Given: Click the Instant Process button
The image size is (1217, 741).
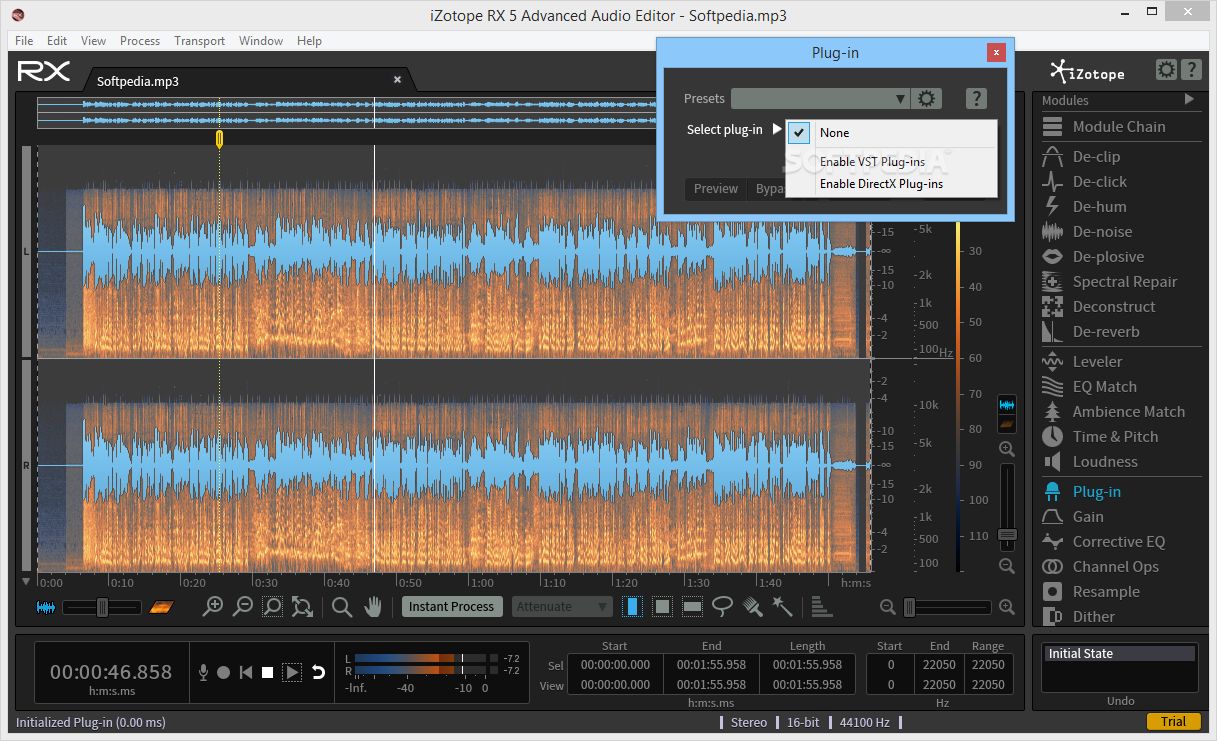Looking at the screenshot, I should coord(451,606).
